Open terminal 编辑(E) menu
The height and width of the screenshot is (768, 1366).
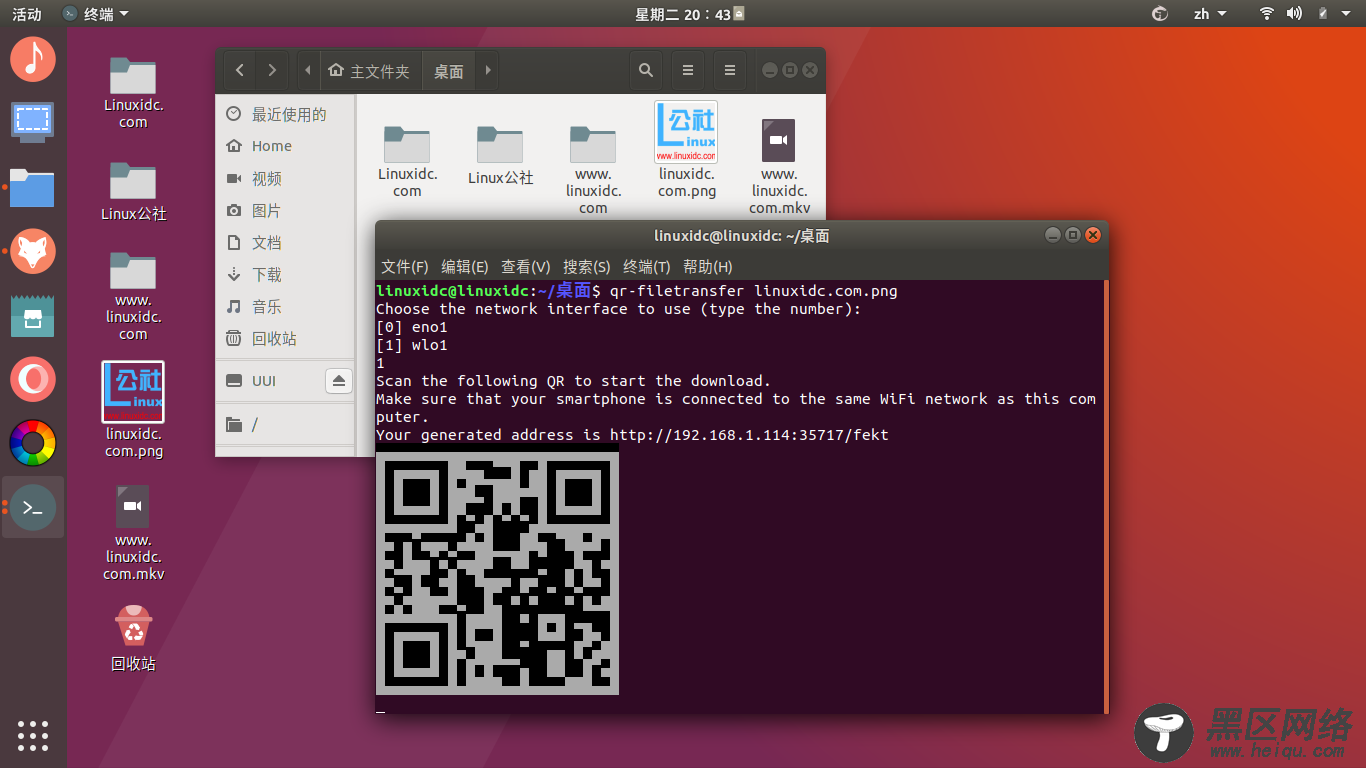tap(465, 267)
